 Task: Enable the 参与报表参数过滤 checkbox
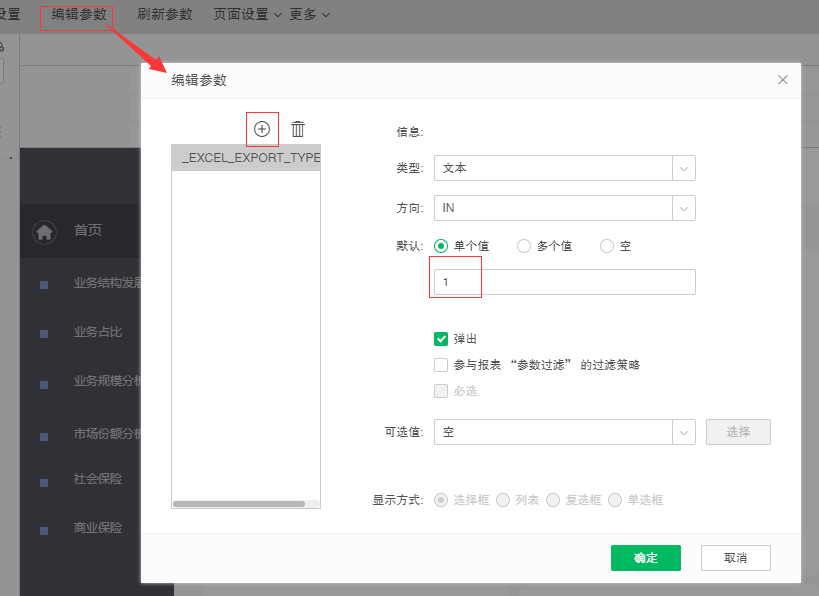click(x=441, y=364)
